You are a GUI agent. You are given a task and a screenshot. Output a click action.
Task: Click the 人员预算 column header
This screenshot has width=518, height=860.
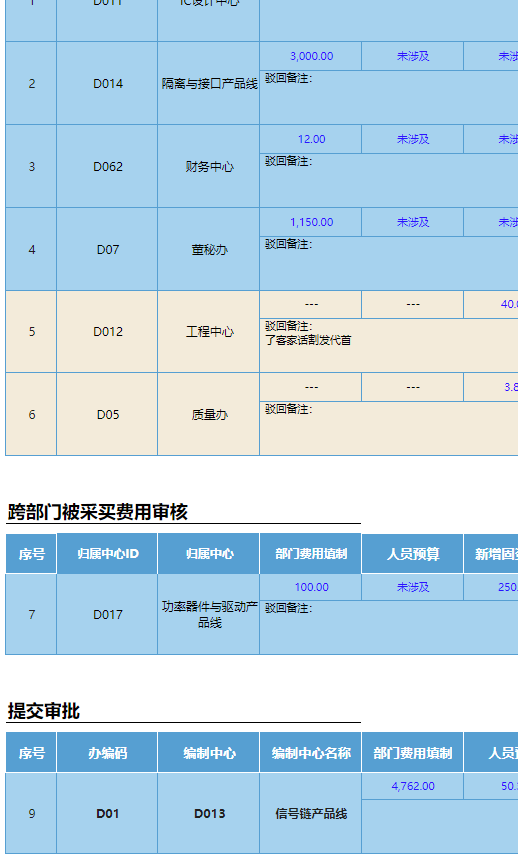coord(413,553)
